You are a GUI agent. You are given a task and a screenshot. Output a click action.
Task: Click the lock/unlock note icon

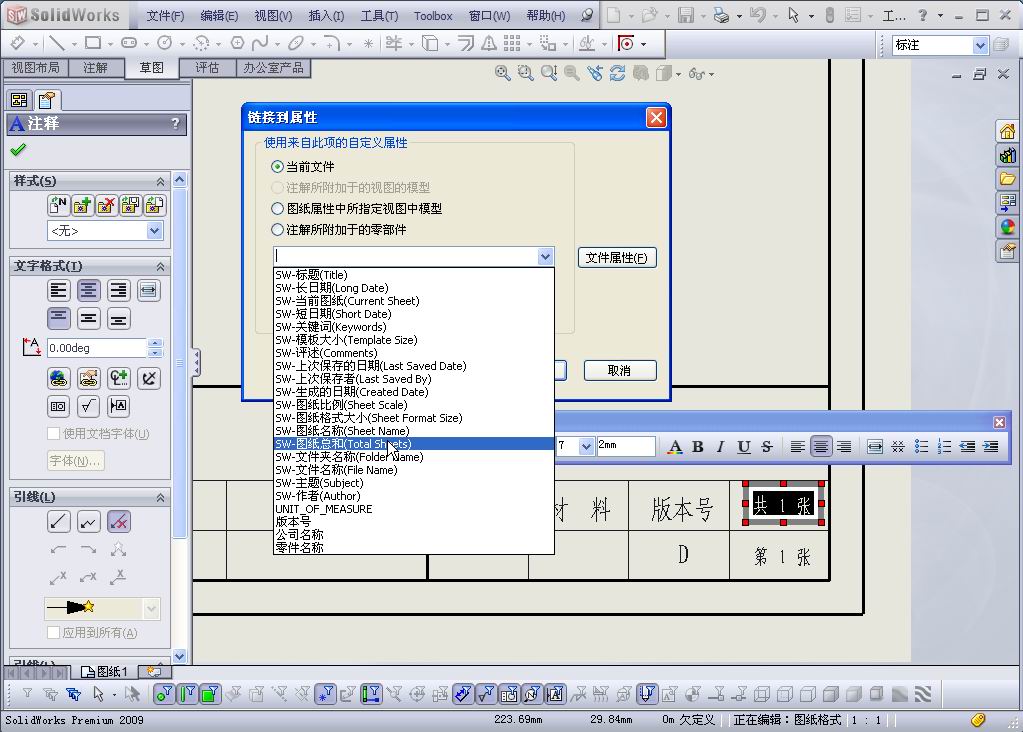[x=149, y=378]
